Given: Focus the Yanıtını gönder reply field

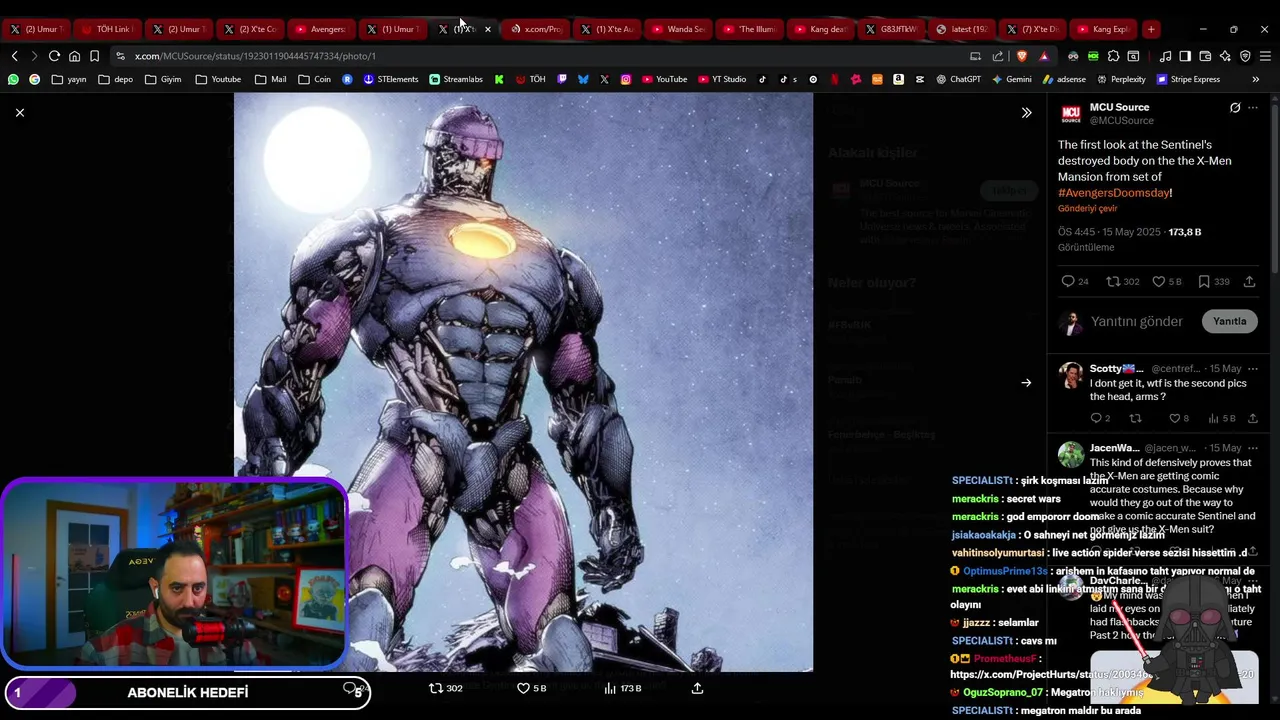Looking at the screenshot, I should pos(1137,321).
